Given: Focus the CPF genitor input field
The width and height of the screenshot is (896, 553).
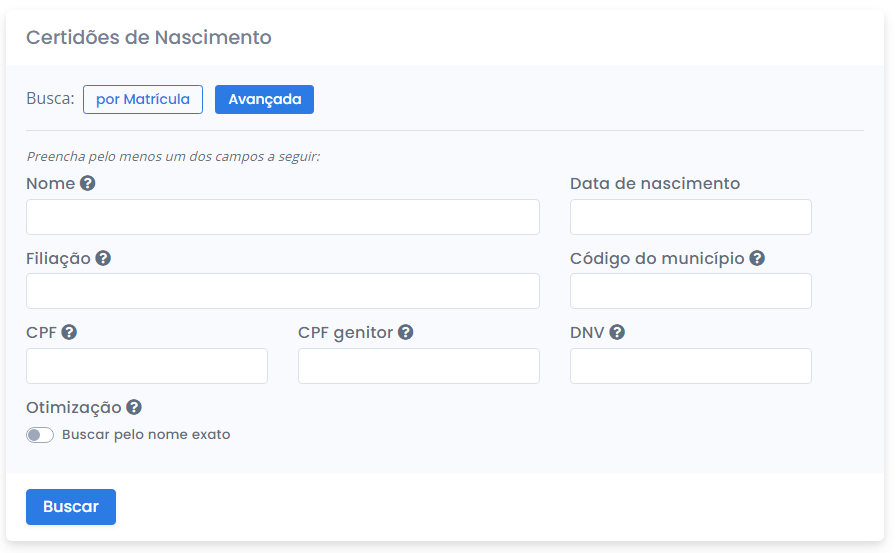Looking at the screenshot, I should coord(418,366).
